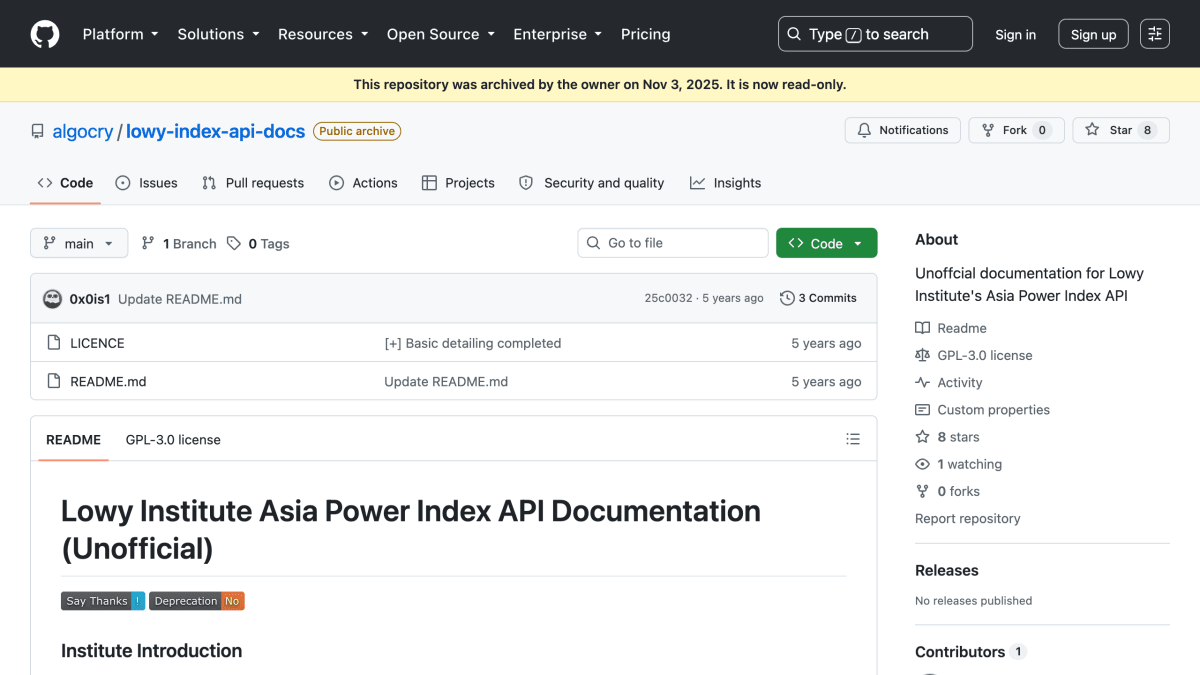This screenshot has height=675, width=1200.
Task: Open the lowy-index-api-docs repository link
Action: (215, 131)
